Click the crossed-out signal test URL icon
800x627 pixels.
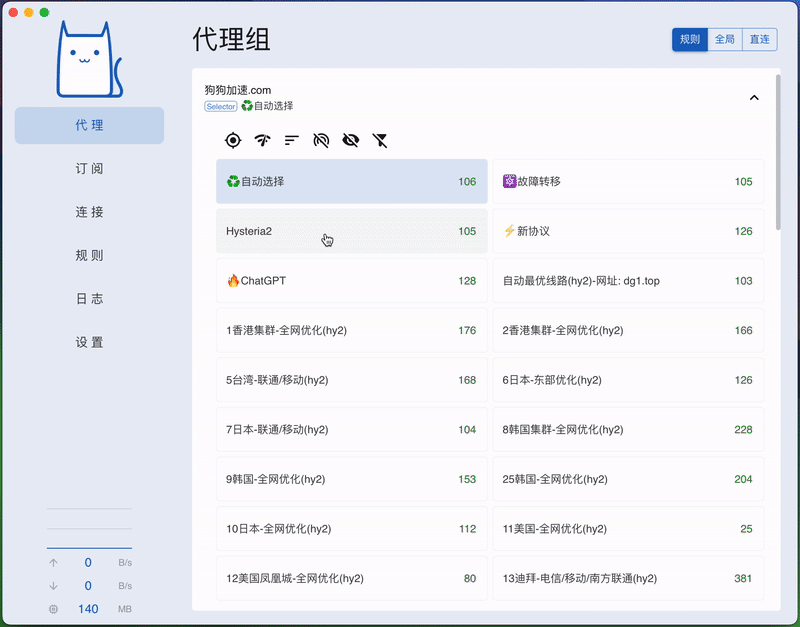[321, 141]
